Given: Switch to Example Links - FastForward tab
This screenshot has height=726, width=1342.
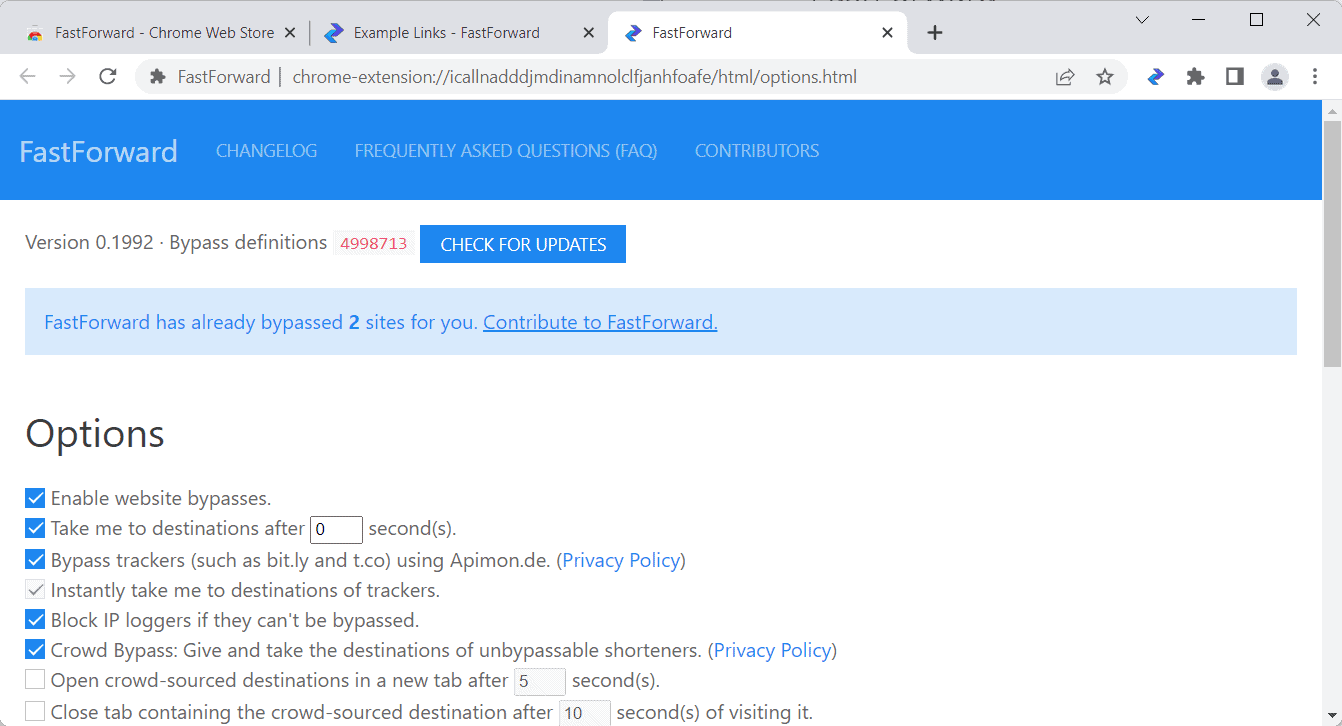Looking at the screenshot, I should (x=446, y=33).
